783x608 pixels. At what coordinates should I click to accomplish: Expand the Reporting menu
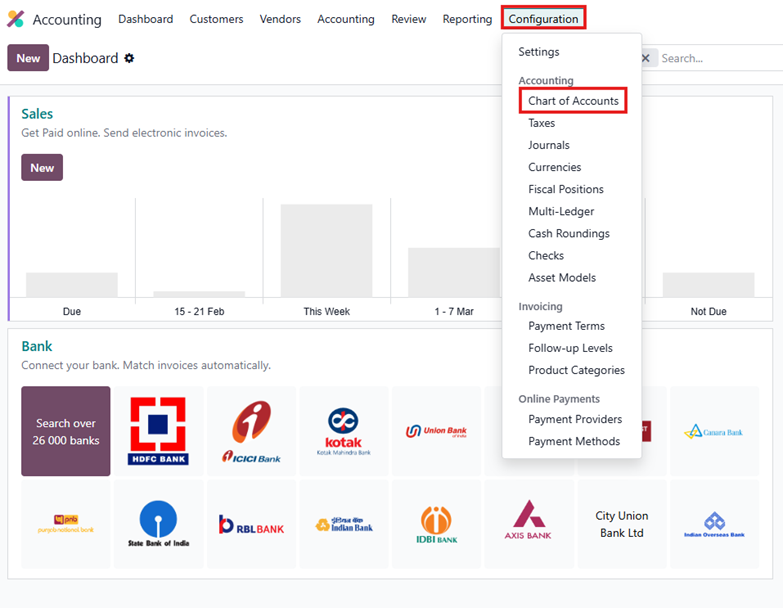click(x=467, y=19)
